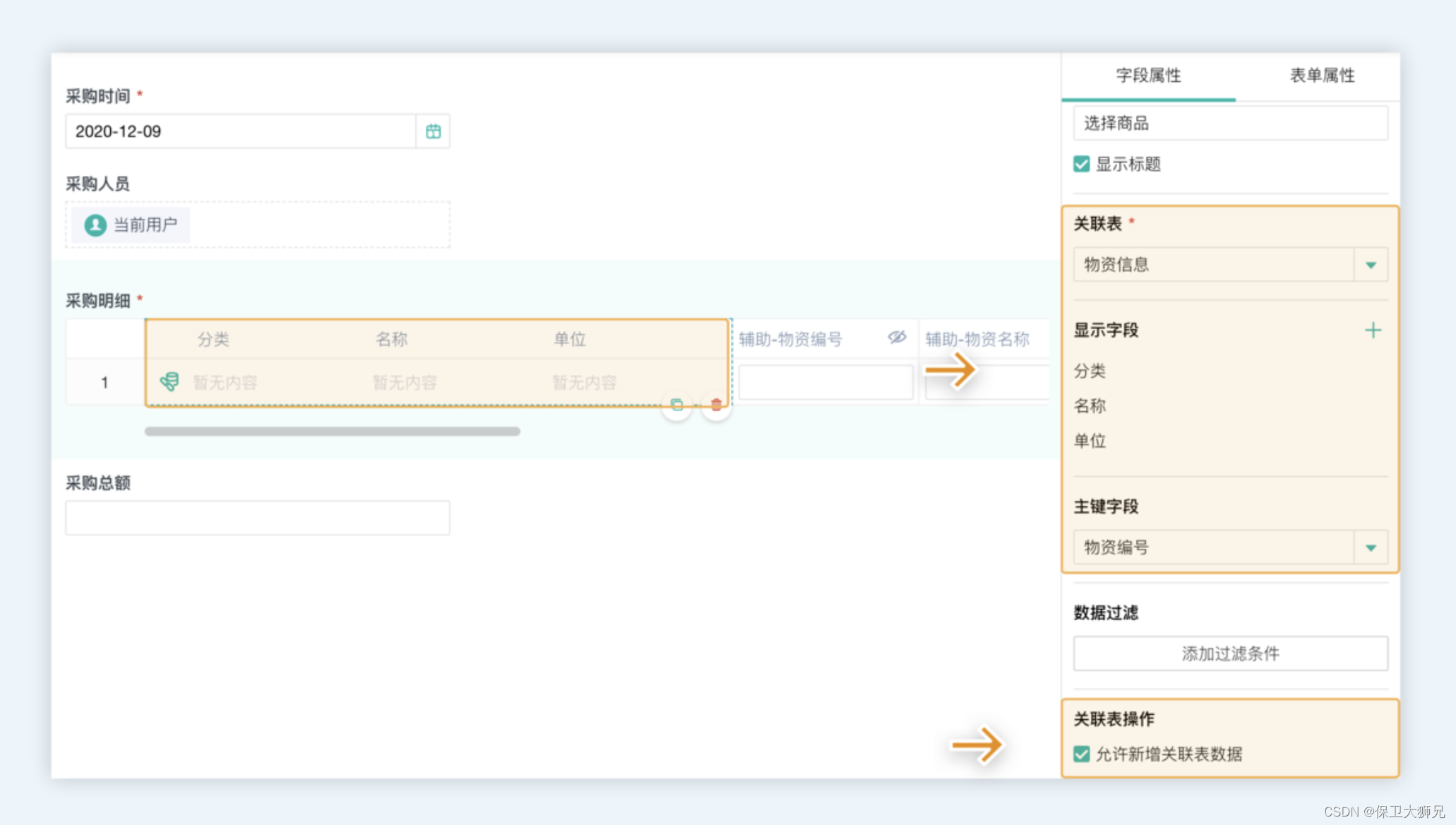Image resolution: width=1456 pixels, height=825 pixels.
Task: Toggle hidden eye icon on 辅助-物资编号
Action: (897, 338)
